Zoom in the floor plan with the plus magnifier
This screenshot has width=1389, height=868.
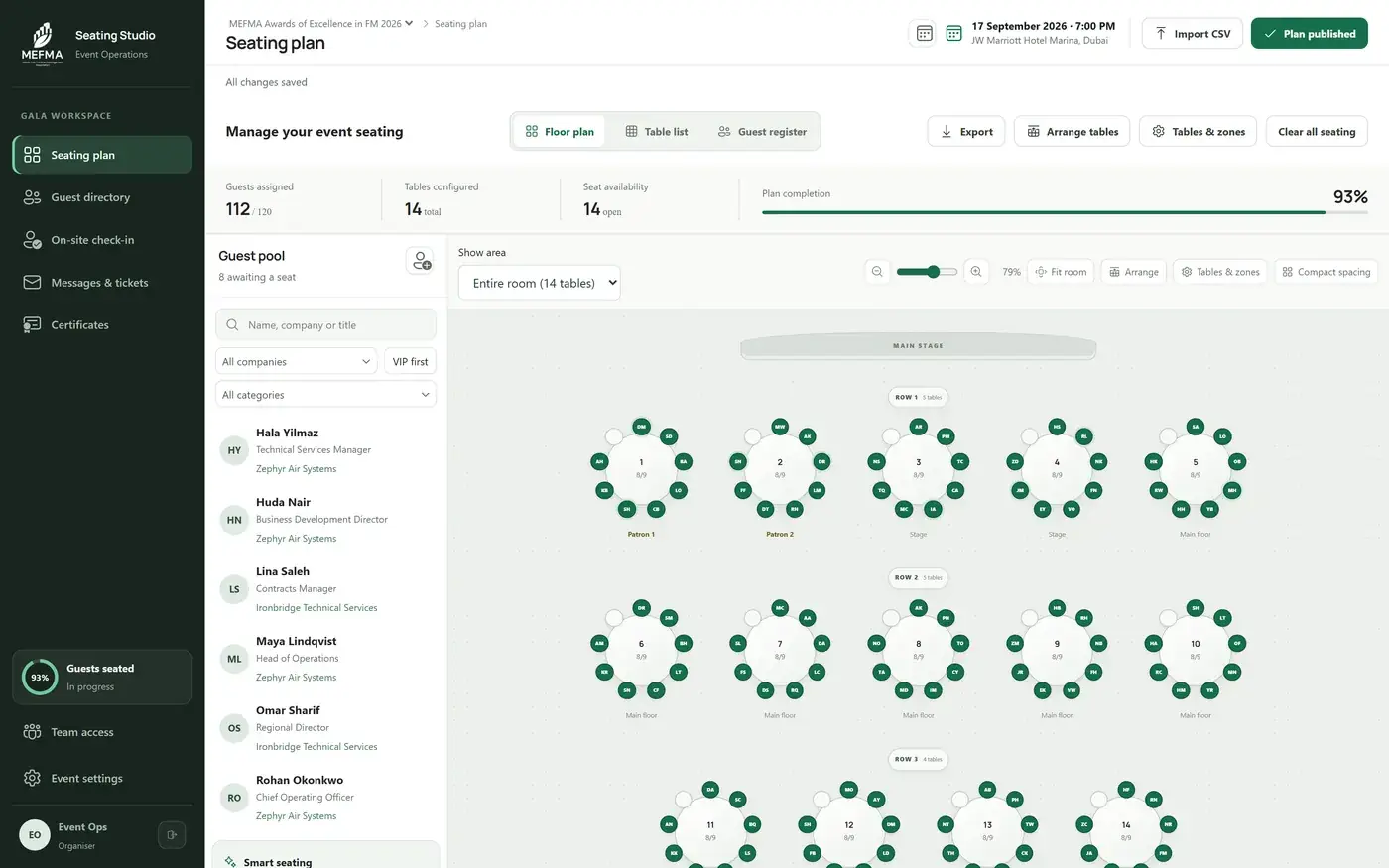976,272
